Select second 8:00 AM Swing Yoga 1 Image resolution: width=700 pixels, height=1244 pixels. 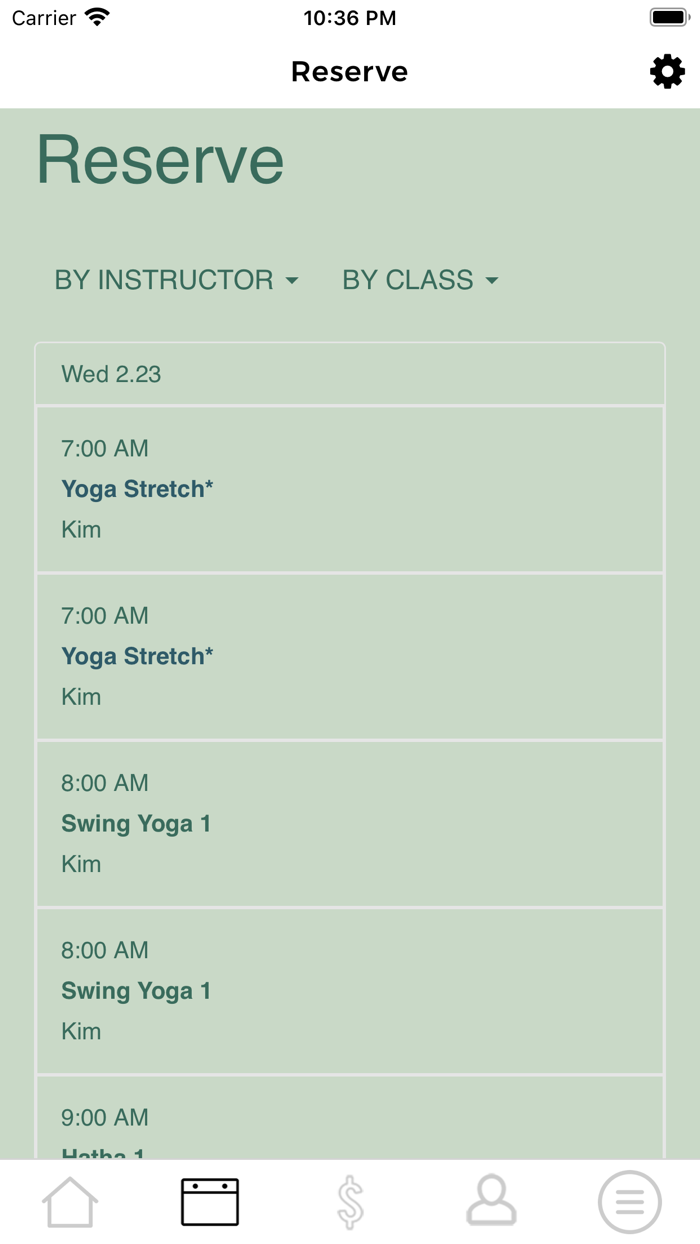(x=350, y=990)
